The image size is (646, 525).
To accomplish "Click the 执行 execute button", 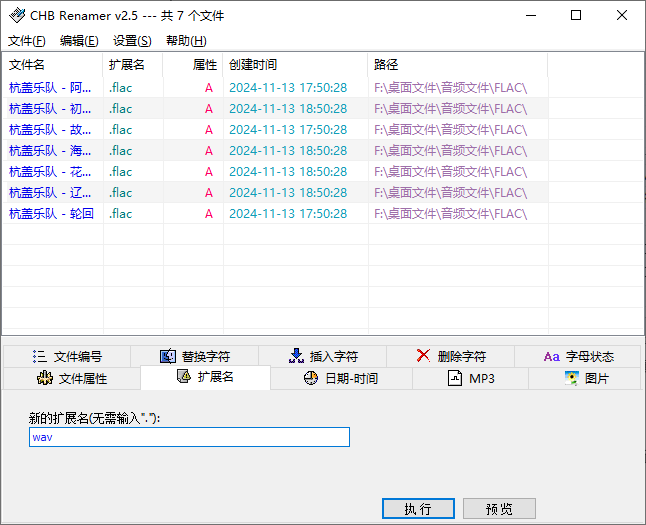I will 418,509.
